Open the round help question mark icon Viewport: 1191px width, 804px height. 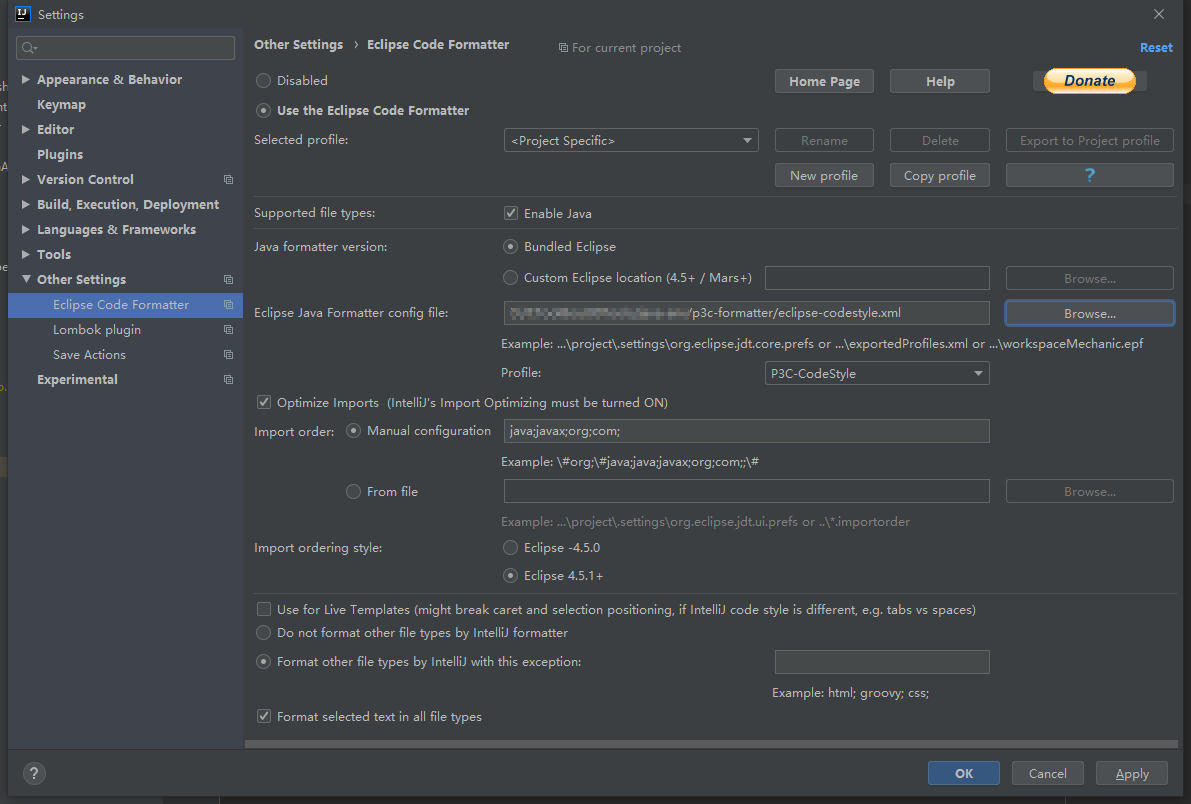click(34, 774)
